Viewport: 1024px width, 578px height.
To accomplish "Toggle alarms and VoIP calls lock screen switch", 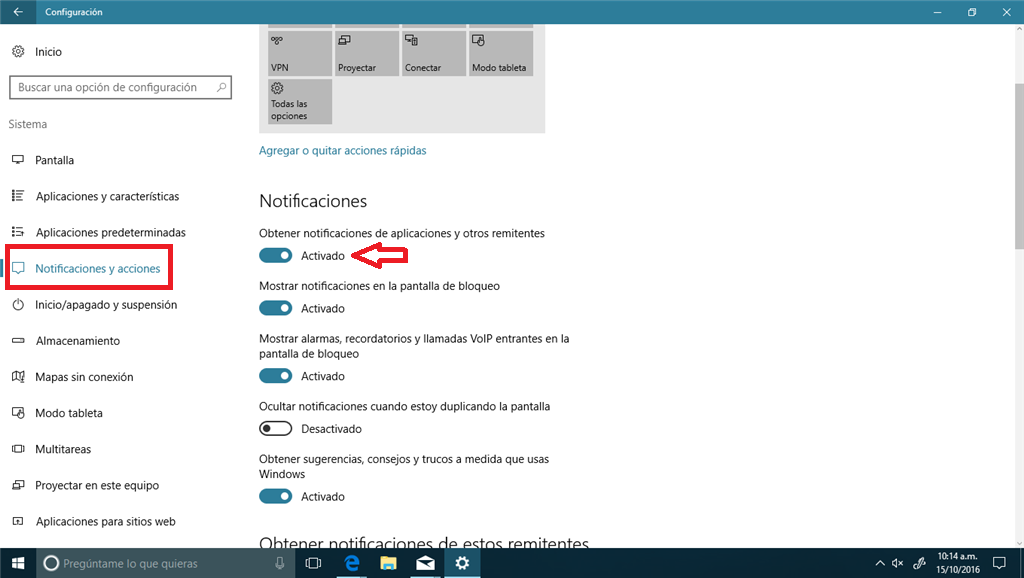I will [276, 376].
